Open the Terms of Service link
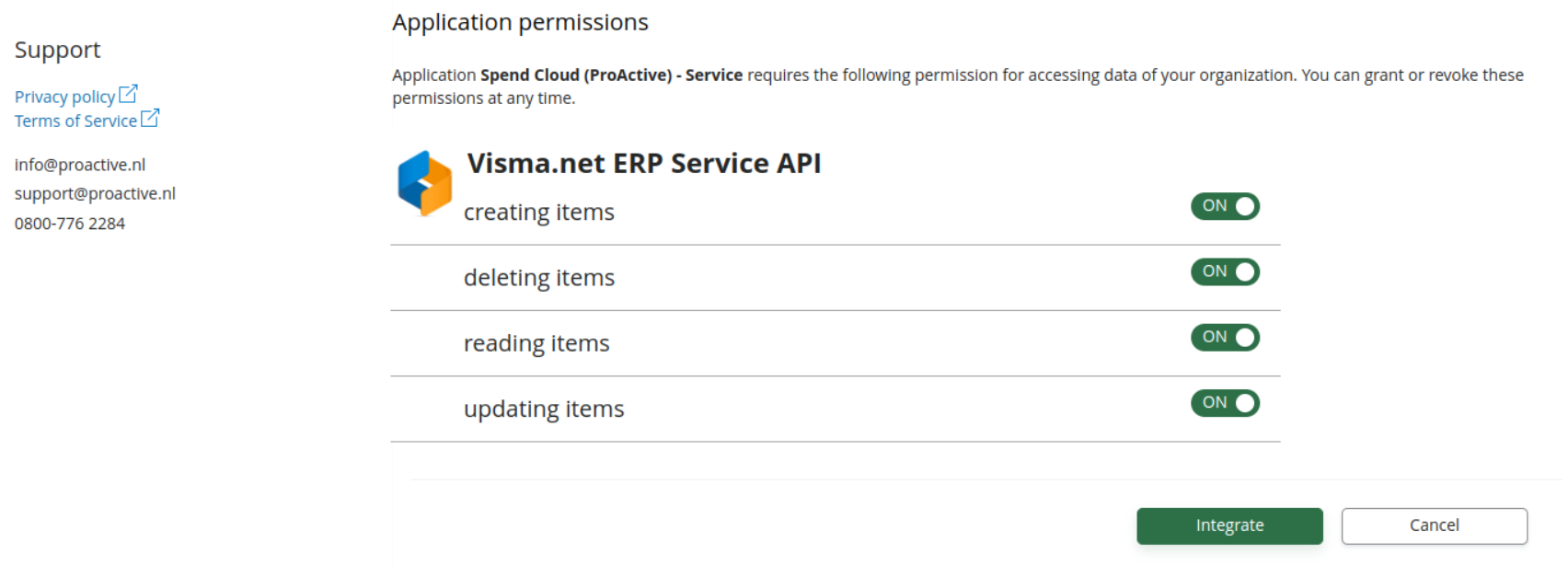Image resolution: width=1568 pixels, height=565 pixels. pos(75,121)
